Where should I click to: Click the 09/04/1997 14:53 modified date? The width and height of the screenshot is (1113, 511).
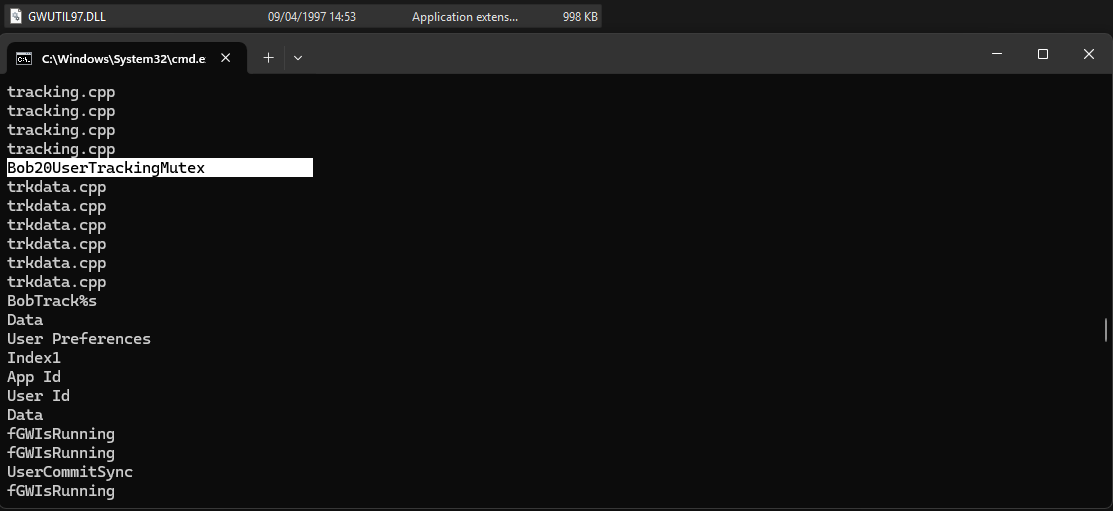[x=311, y=17]
